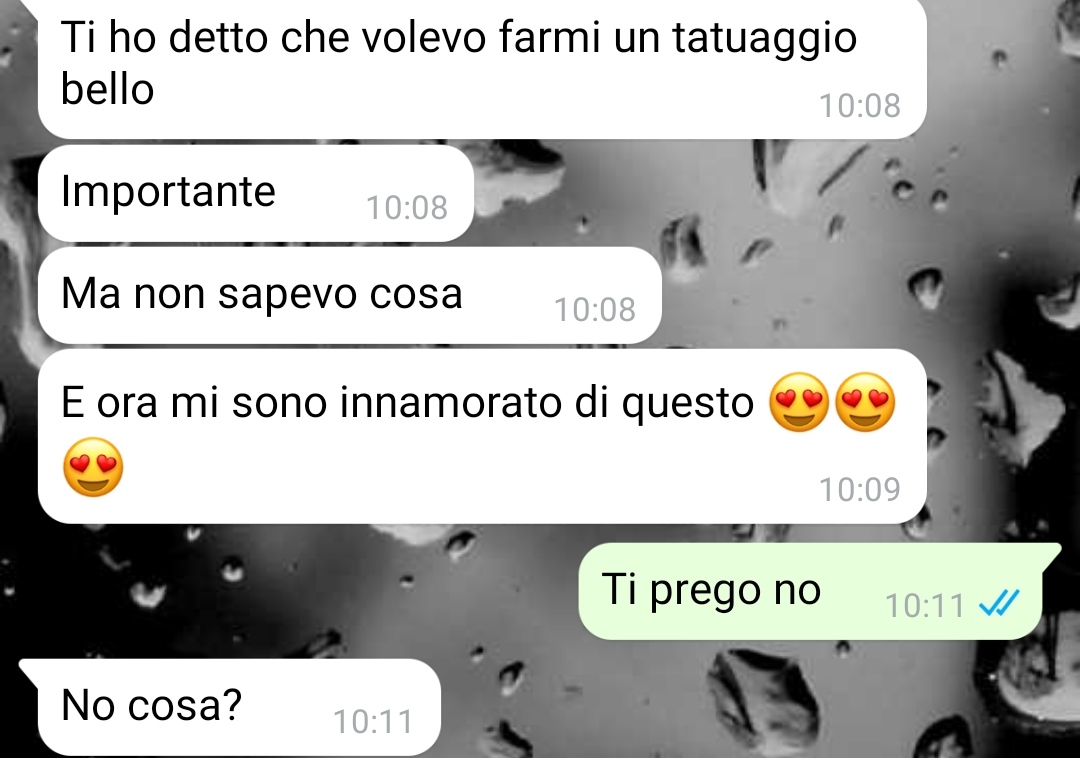
Task: Tap the first heart-eyes emoji after 'questo'
Action: coord(798,402)
